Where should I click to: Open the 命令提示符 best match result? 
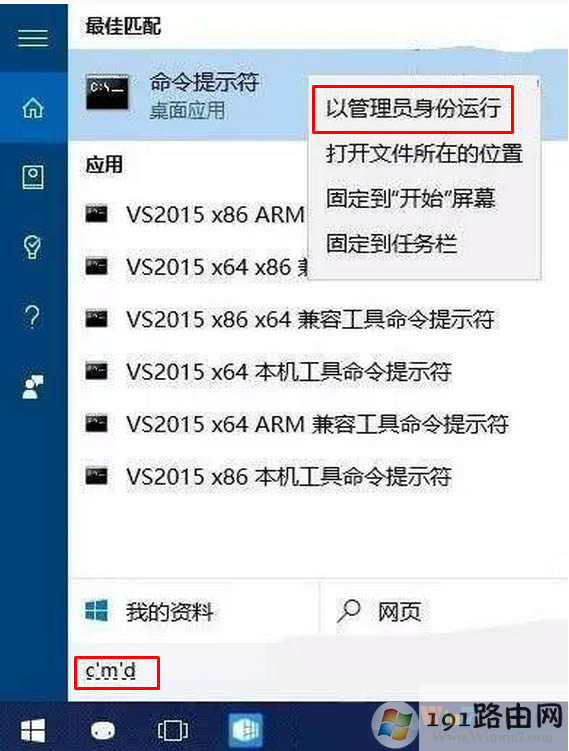point(188,95)
